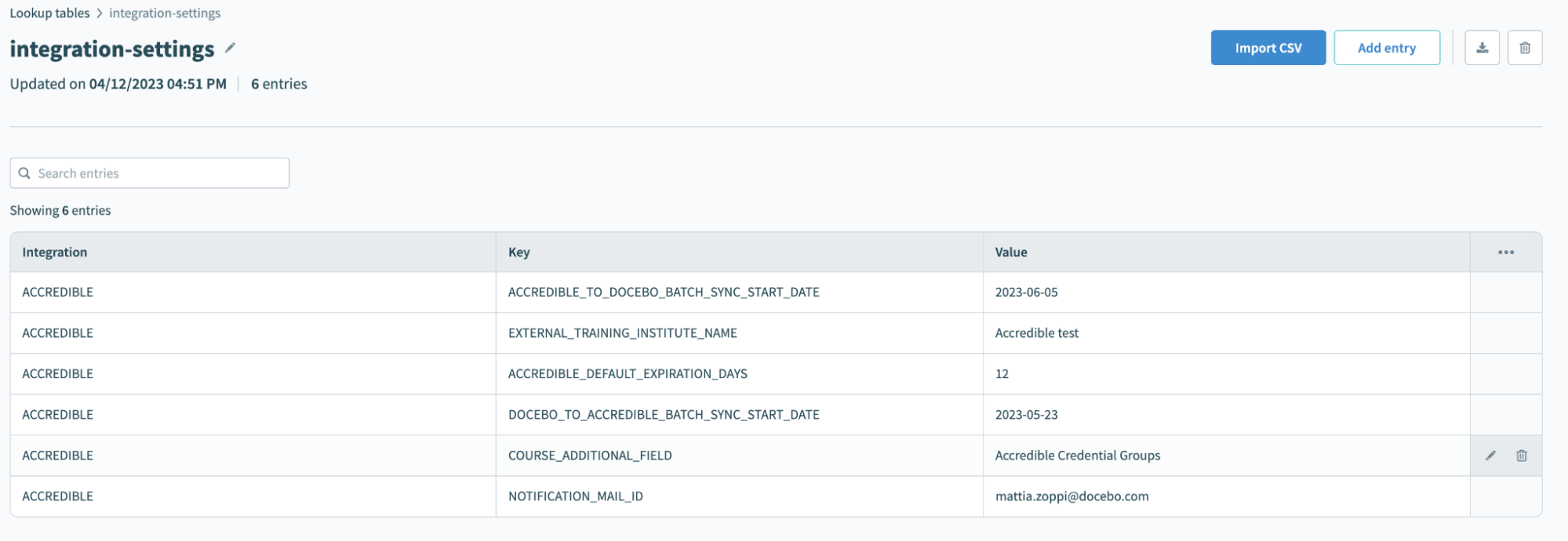The height and width of the screenshot is (541, 1568).
Task: Click ACCREDIBLE cell in NOTIFICATION_MAIL_ID row
Action: pyautogui.click(x=253, y=496)
